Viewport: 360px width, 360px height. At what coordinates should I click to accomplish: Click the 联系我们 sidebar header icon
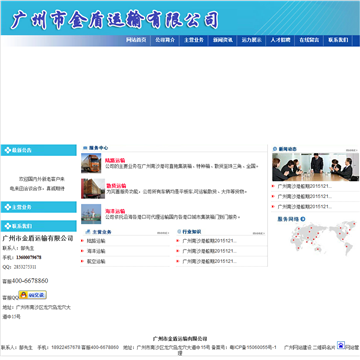click(x=7, y=226)
